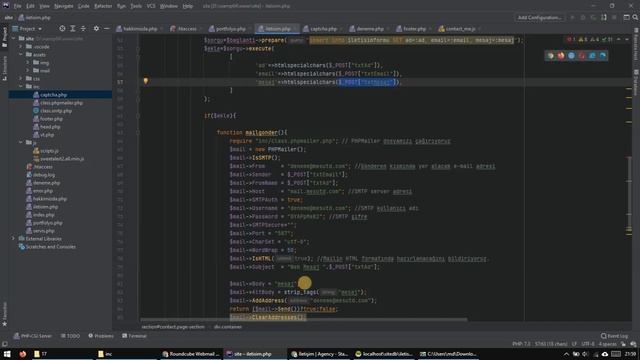Expand the mail folder
Viewport: 640px width, 360px height.
pos(28,71)
